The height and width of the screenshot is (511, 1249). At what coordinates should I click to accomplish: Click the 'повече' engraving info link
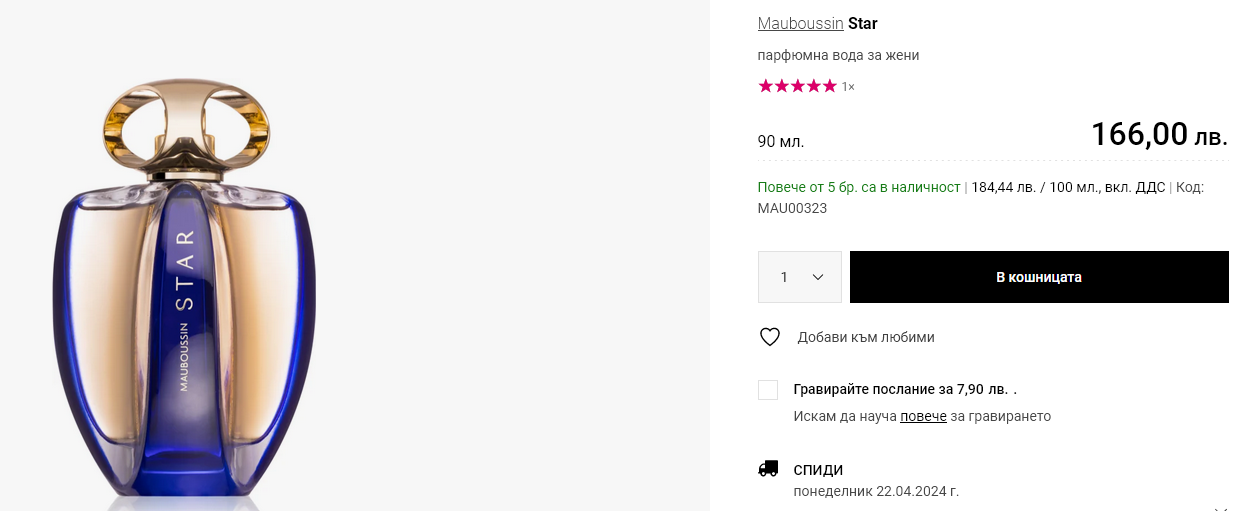[x=923, y=416]
